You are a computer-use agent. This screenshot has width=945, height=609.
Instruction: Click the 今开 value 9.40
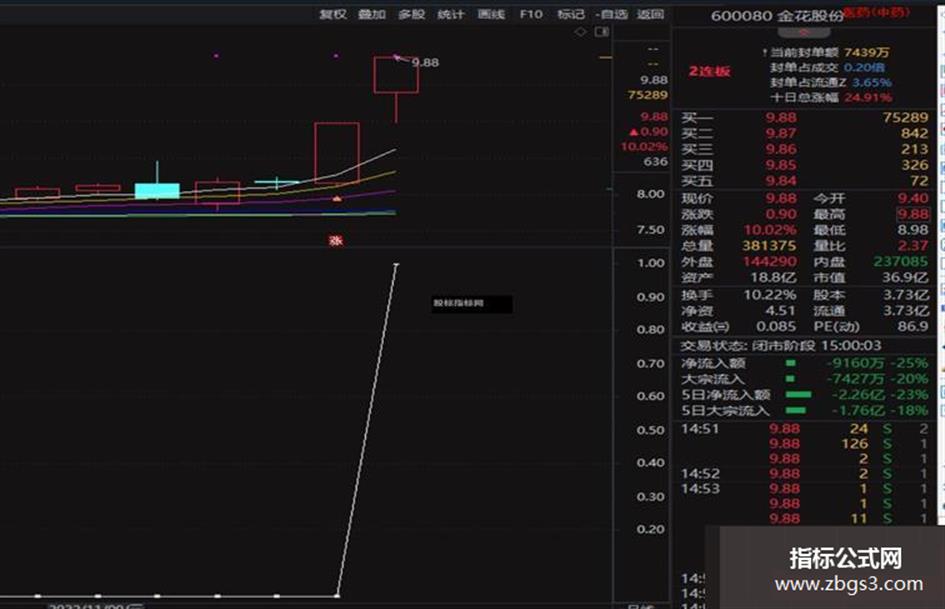click(913, 198)
